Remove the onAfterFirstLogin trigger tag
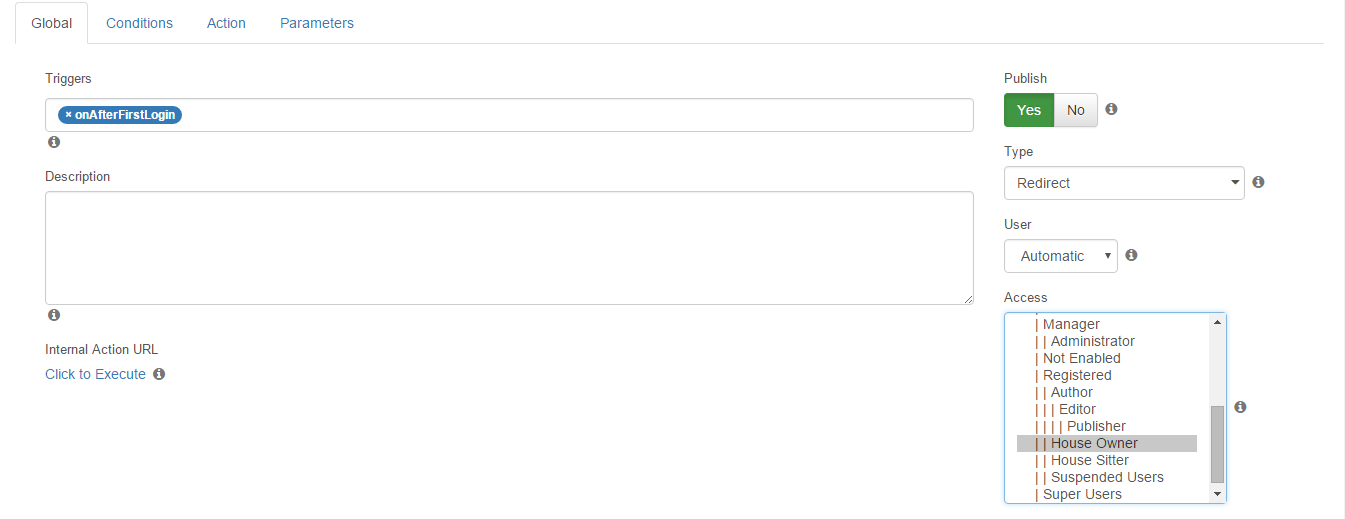The height and width of the screenshot is (519, 1345). coord(68,114)
